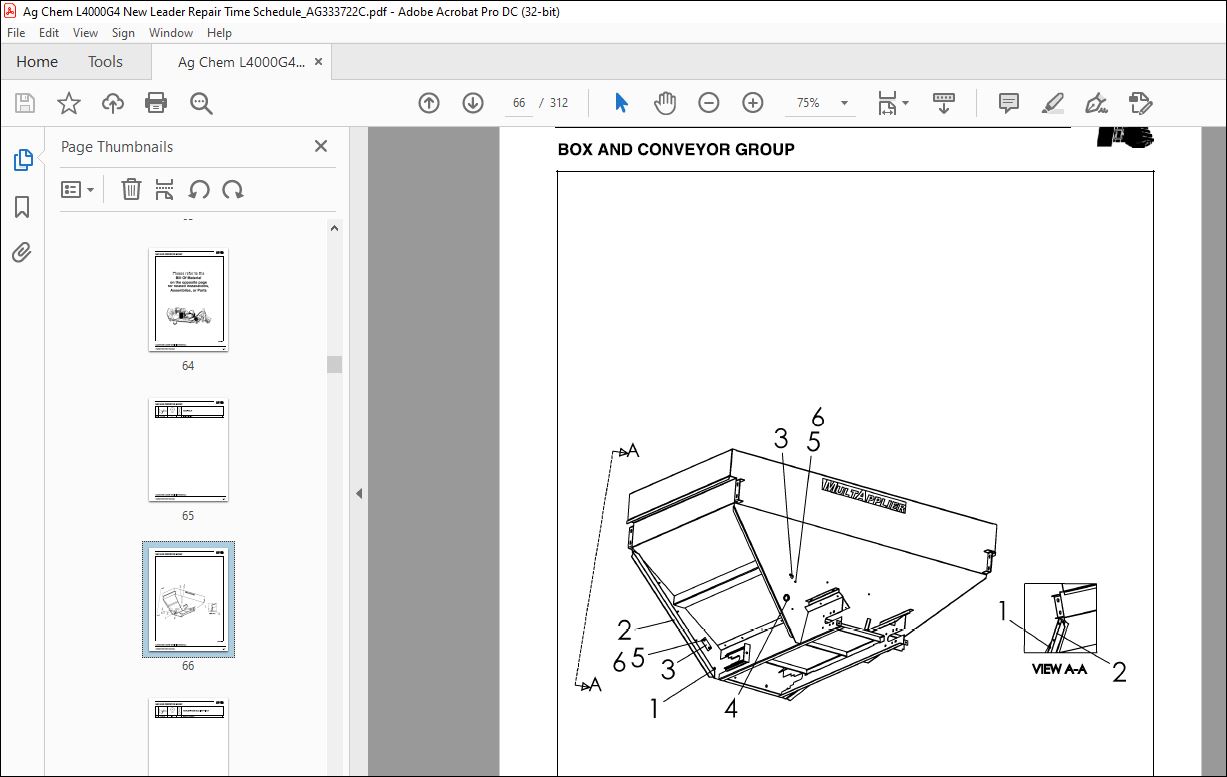Zoom in with the plus icon
The image size is (1227, 777).
point(753,103)
